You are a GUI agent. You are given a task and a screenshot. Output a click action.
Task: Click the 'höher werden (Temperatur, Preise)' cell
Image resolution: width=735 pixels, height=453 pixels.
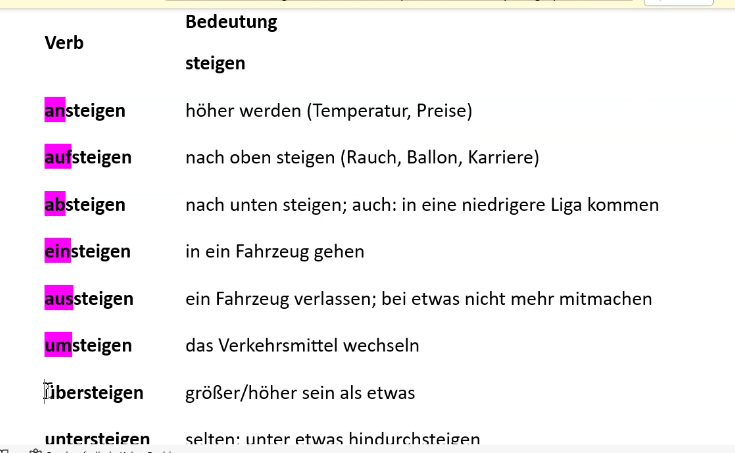click(328, 110)
